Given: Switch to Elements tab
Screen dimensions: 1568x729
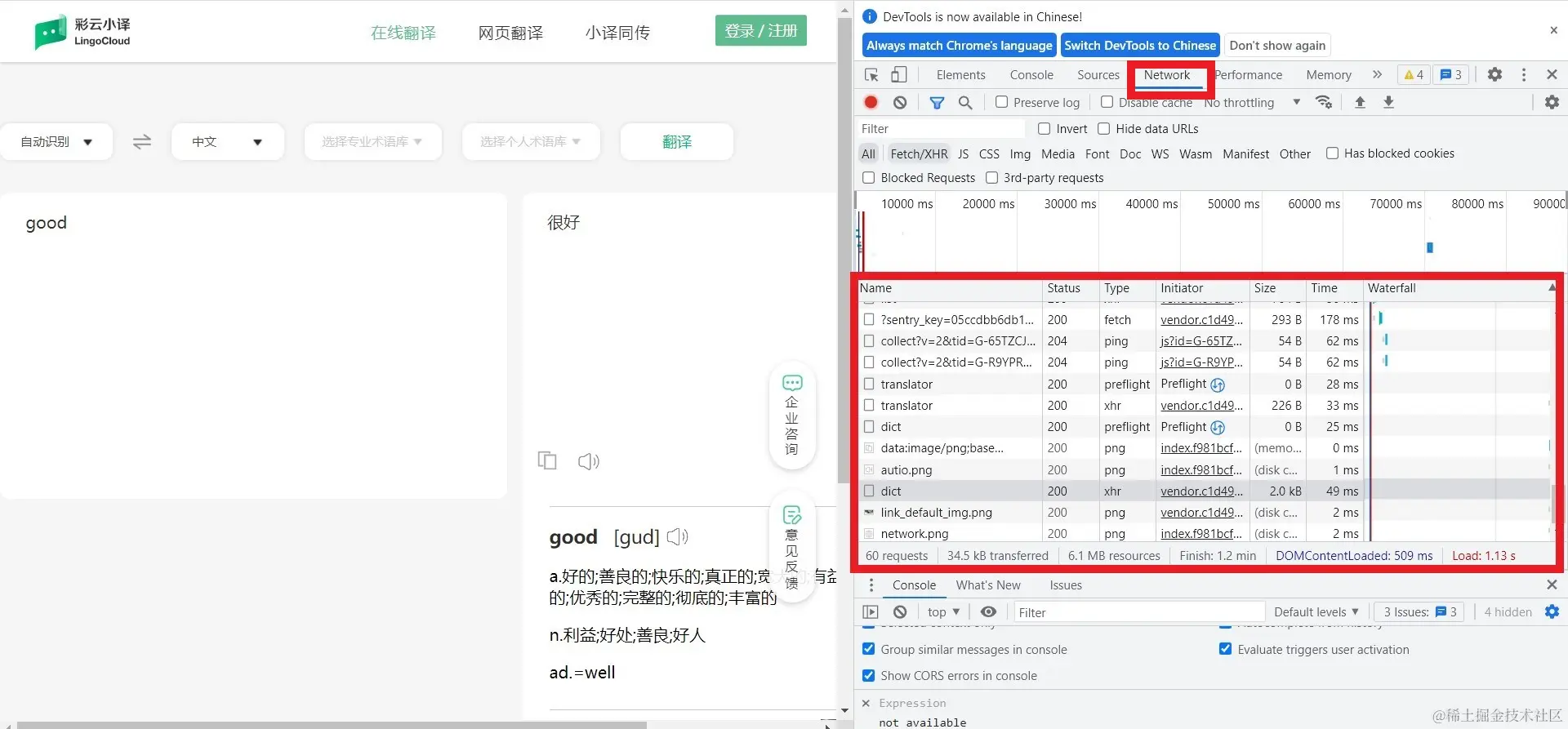Looking at the screenshot, I should tap(960, 74).
